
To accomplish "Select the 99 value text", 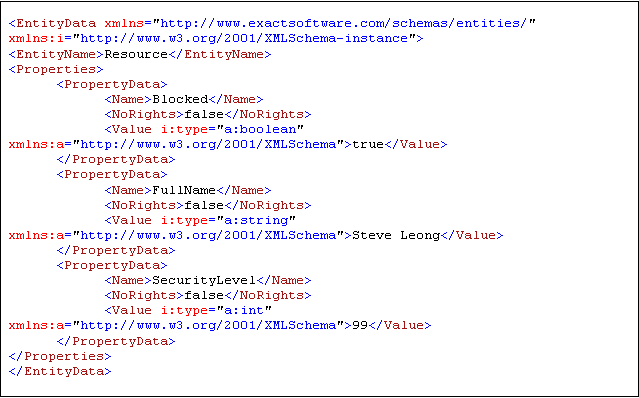I will click(x=360, y=325).
